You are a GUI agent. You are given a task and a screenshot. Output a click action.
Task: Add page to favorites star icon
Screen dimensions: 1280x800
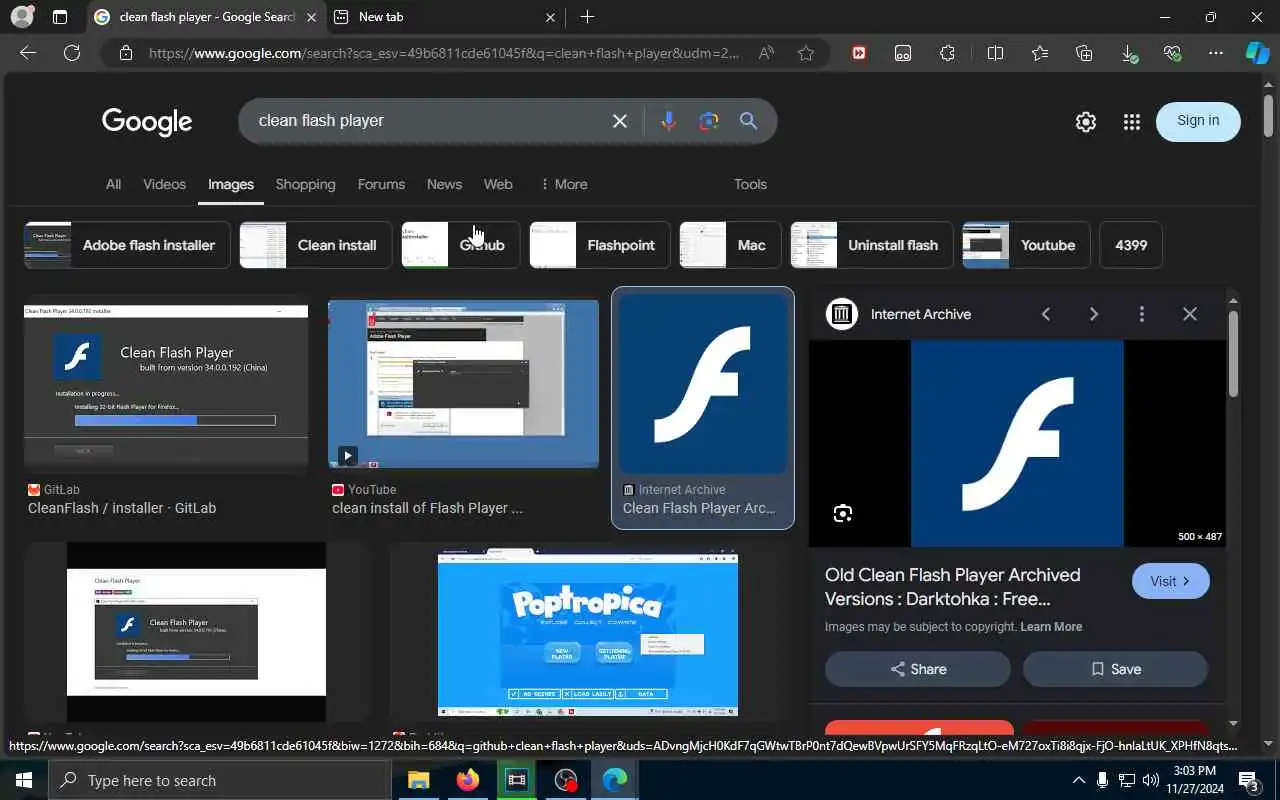click(806, 53)
